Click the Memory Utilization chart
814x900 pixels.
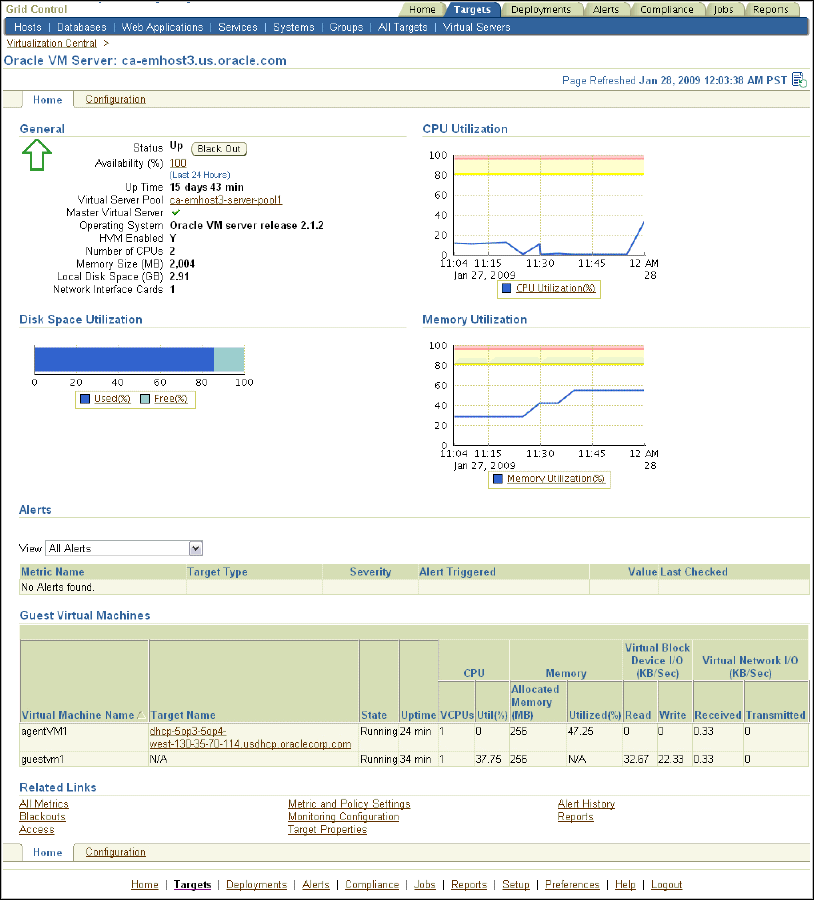point(548,395)
